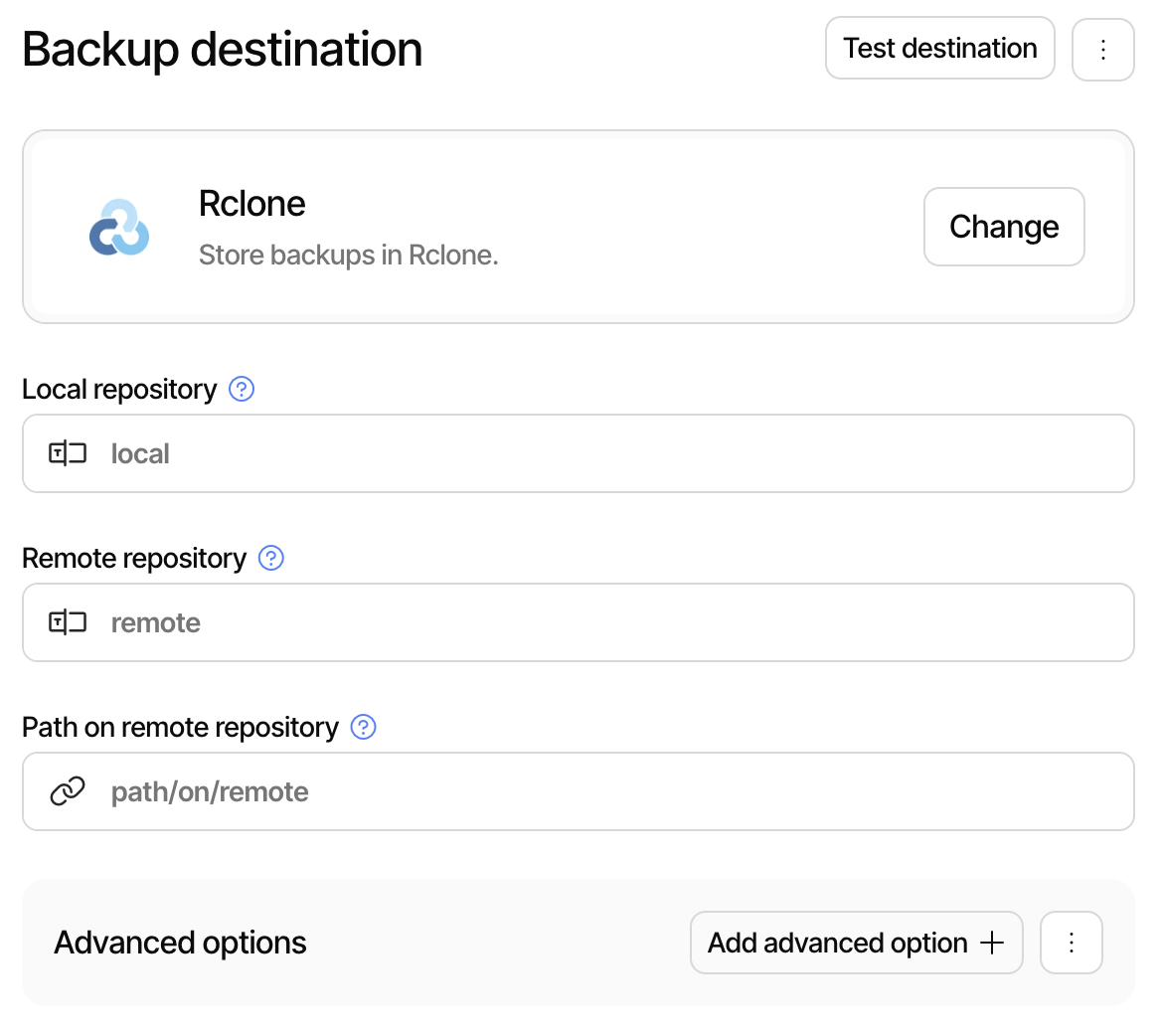
Task: Click the chain link icon in the path field
Action: tap(67, 791)
